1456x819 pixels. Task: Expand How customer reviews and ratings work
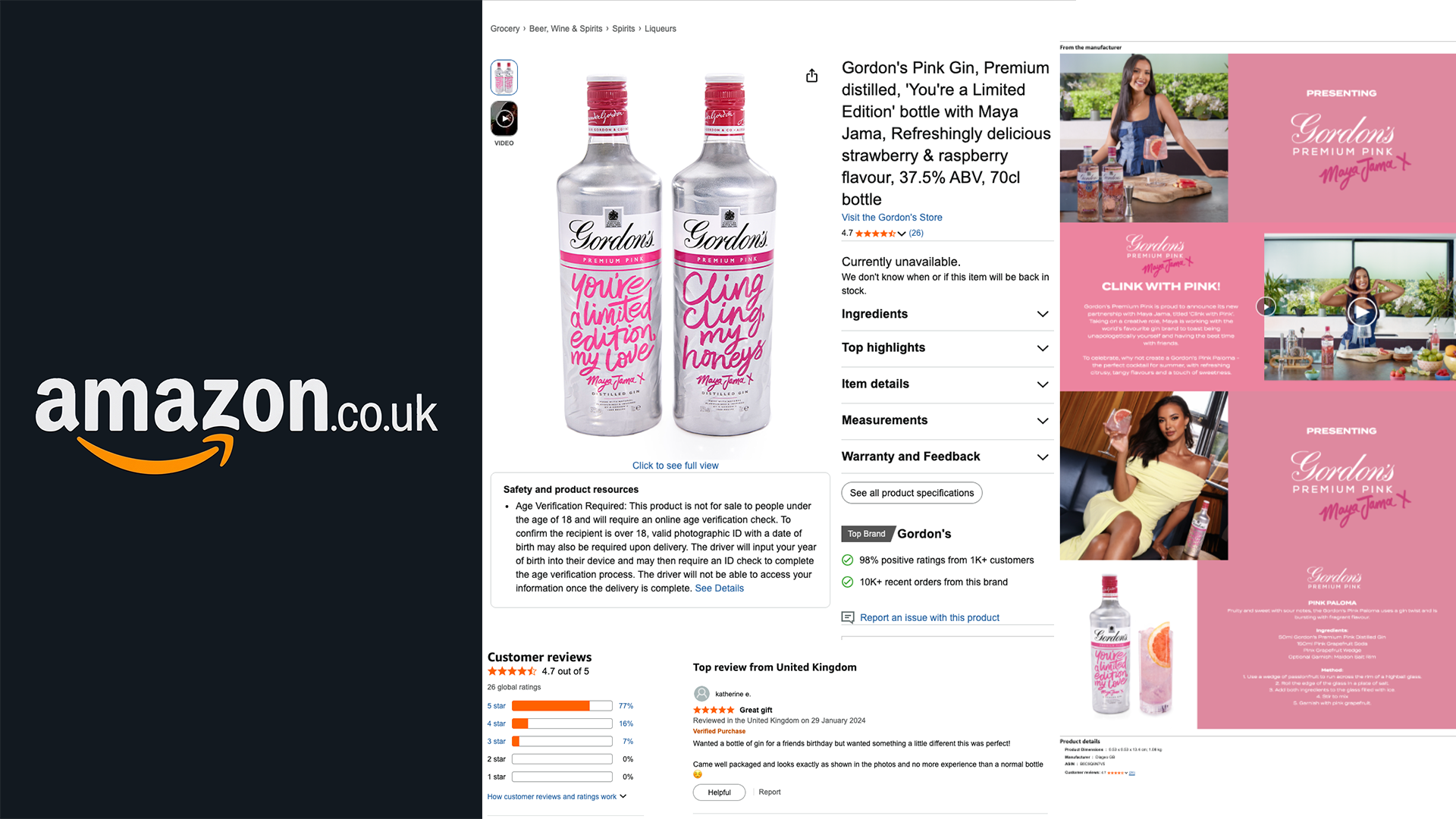pyautogui.click(x=557, y=796)
